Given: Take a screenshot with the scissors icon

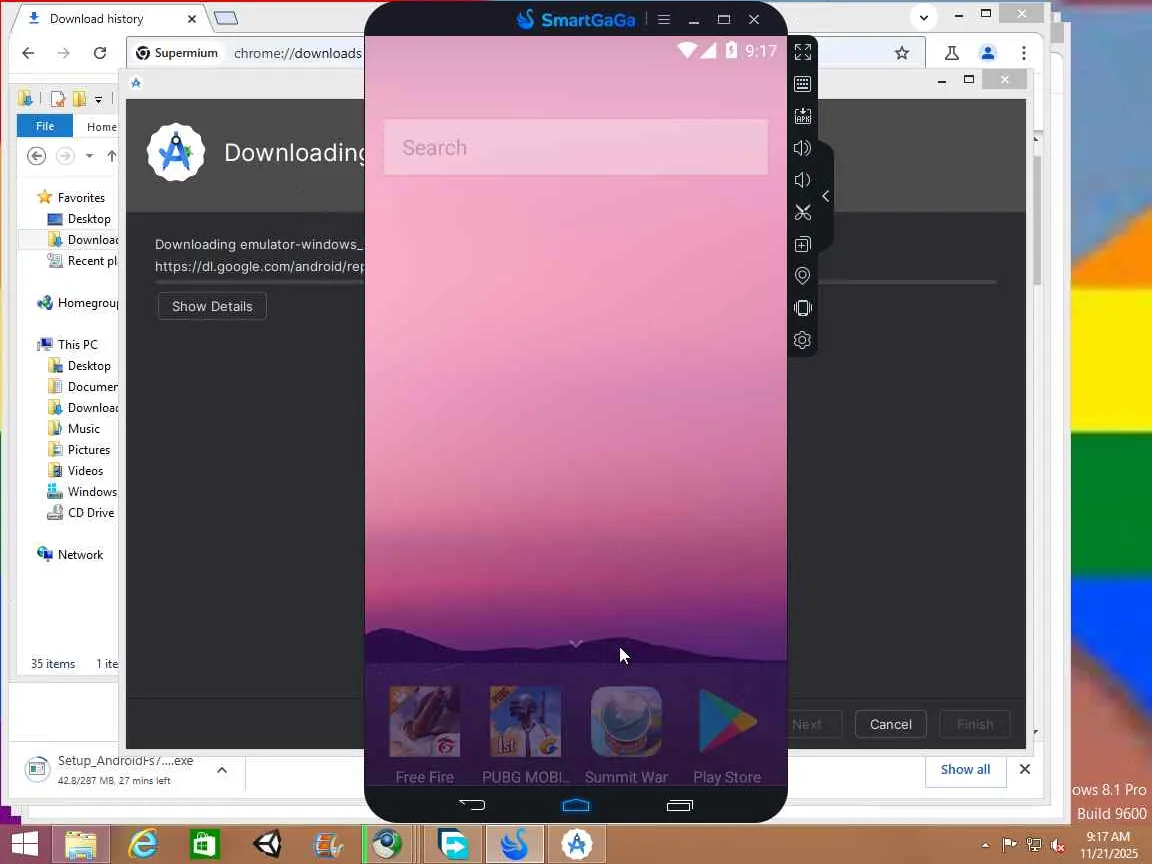Looking at the screenshot, I should tap(802, 212).
